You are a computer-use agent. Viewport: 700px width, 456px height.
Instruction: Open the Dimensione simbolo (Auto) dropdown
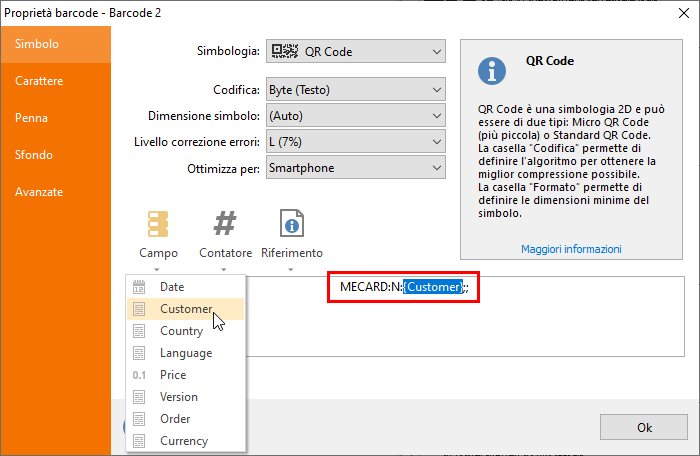[355, 116]
